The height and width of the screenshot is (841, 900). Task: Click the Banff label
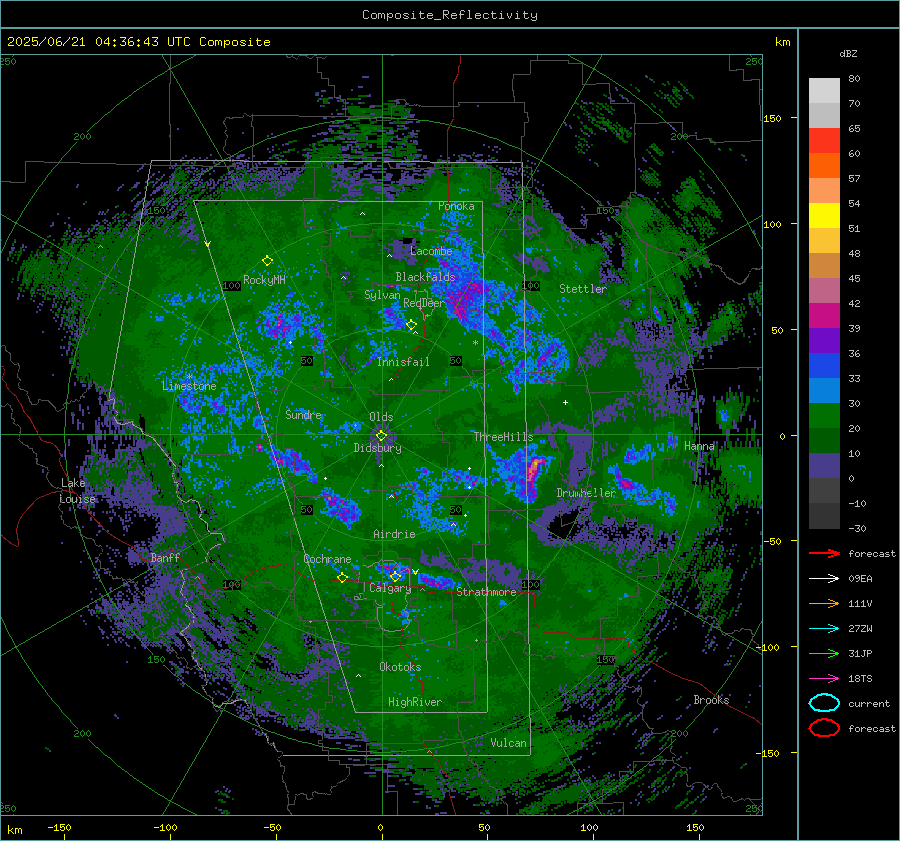(x=165, y=557)
